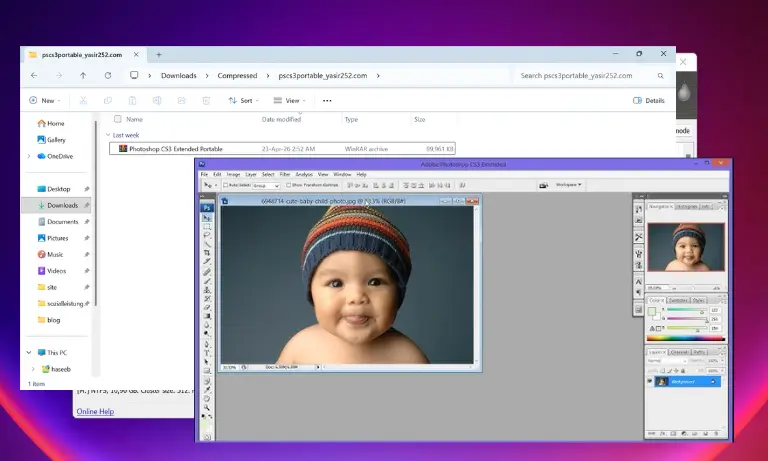Open the See more ellipsis in Explorer
Image resolution: width=768 pixels, height=461 pixels.
click(327, 100)
